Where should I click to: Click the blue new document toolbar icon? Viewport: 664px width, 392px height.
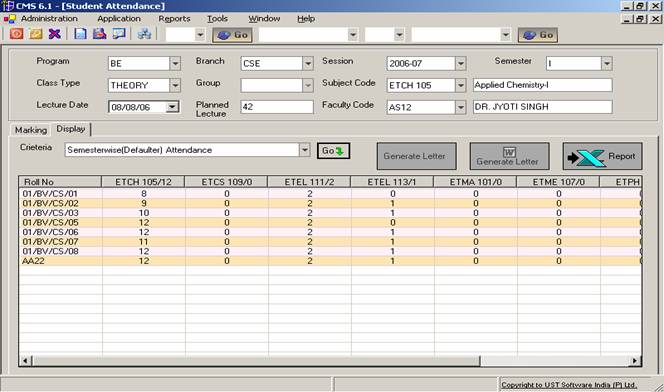coord(80,34)
